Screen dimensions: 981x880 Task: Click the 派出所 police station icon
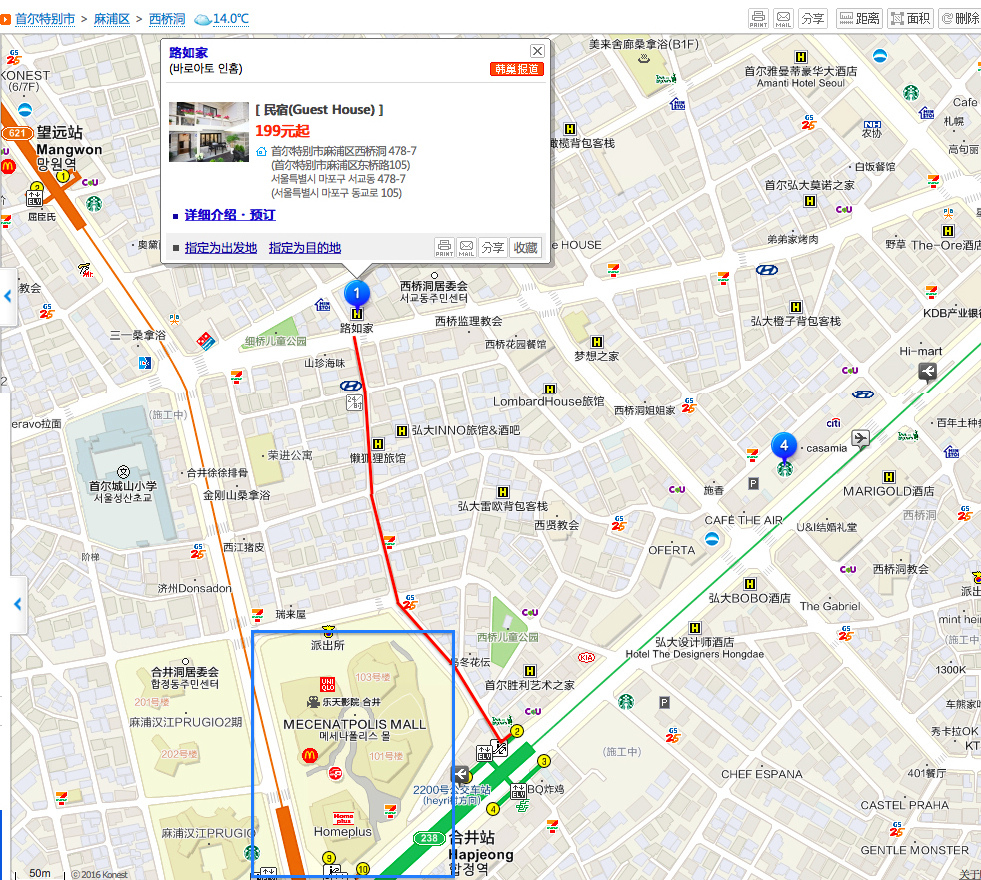click(x=328, y=630)
